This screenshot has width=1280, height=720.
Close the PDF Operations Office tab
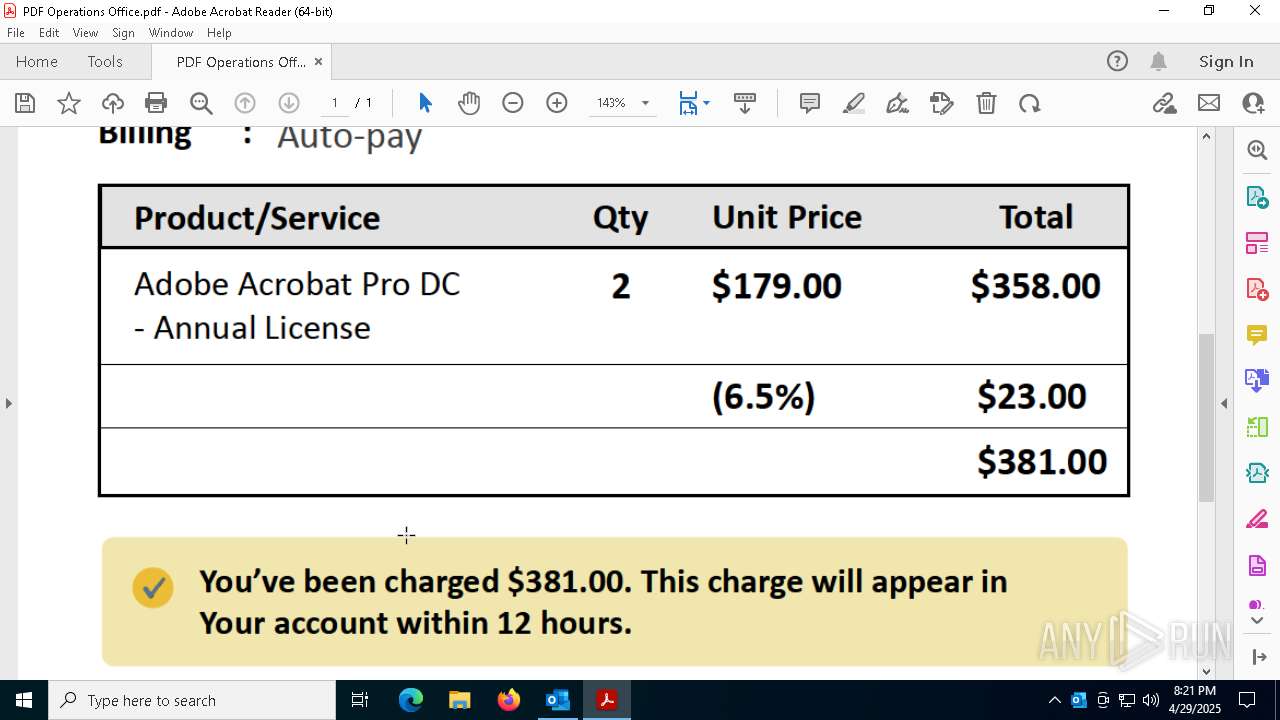tap(318, 61)
